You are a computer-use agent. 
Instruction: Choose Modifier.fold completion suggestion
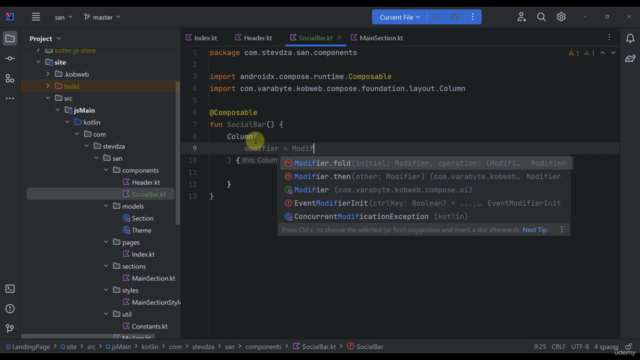425,163
